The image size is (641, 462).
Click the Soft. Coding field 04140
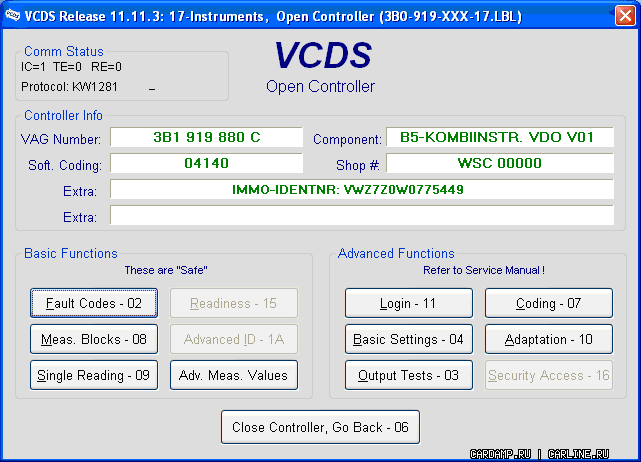tap(206, 163)
